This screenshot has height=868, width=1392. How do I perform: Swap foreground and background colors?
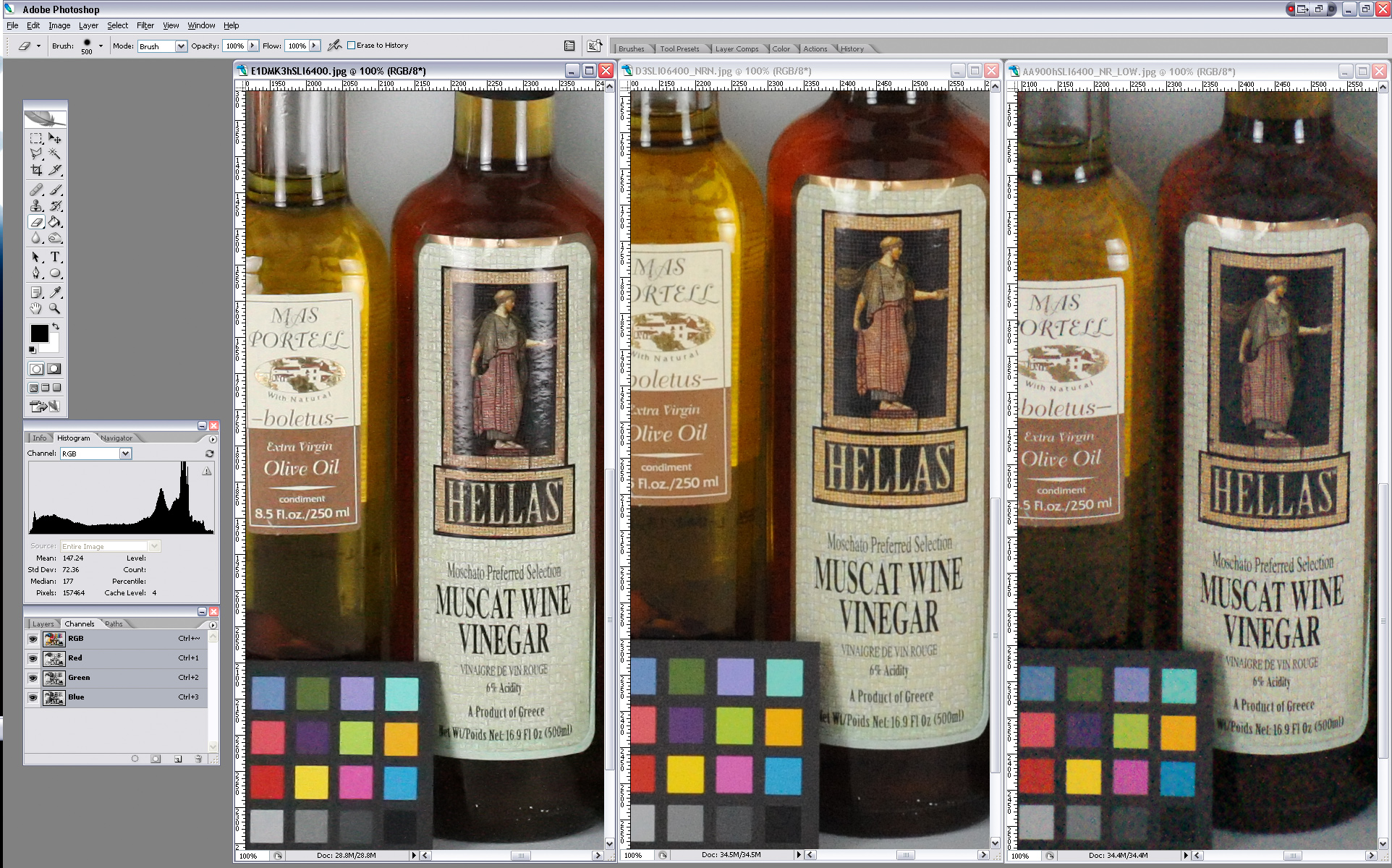pos(56,327)
